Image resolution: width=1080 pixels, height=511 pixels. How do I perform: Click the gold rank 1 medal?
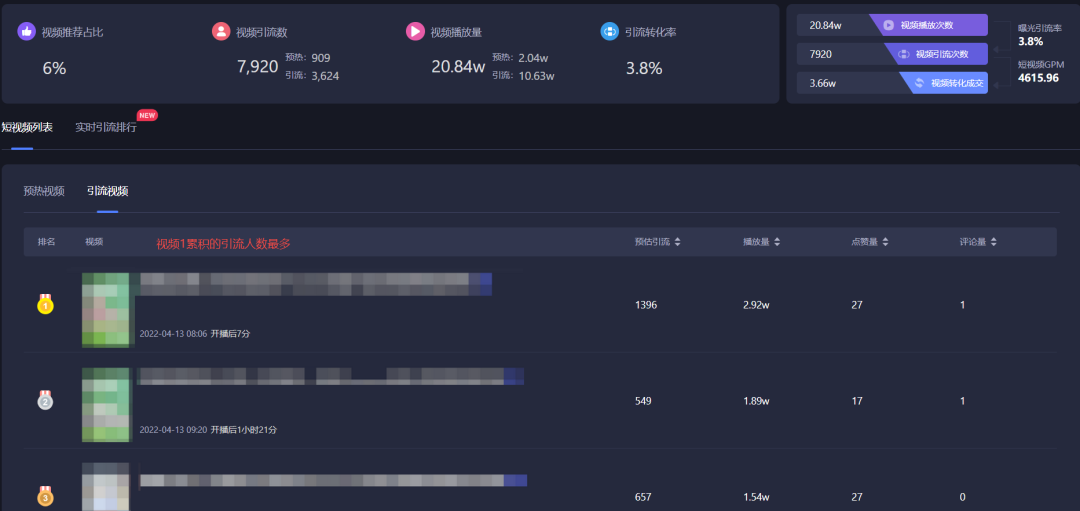point(45,305)
